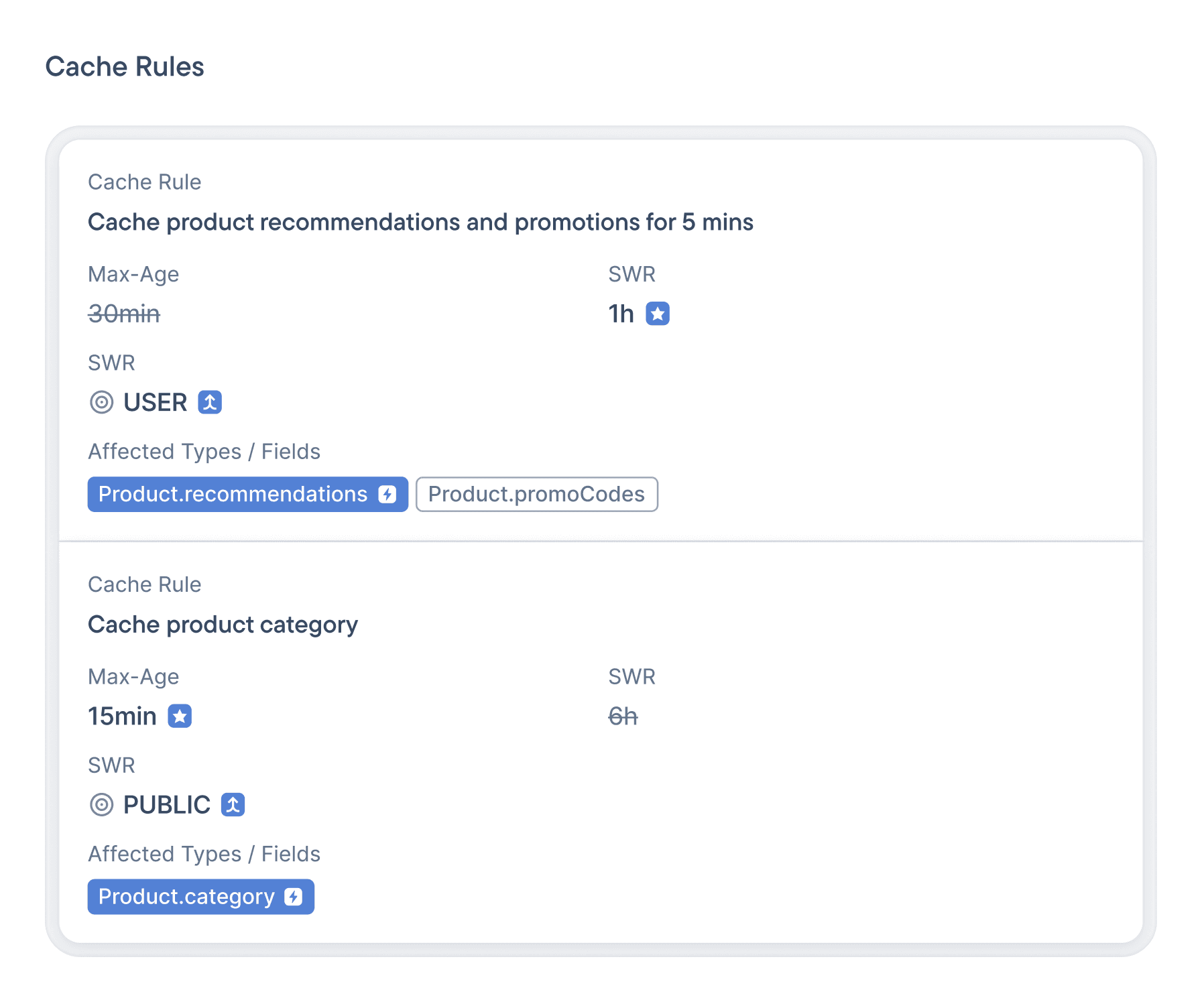The height and width of the screenshot is (1004, 1204).
Task: Click the merge badge icon after USER
Action: tap(210, 402)
